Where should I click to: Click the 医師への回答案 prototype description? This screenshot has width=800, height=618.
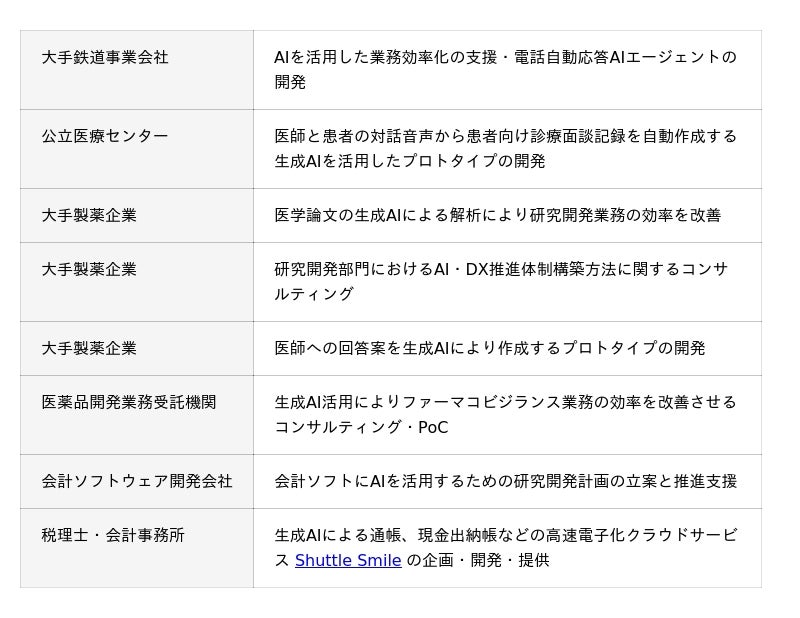tap(489, 349)
